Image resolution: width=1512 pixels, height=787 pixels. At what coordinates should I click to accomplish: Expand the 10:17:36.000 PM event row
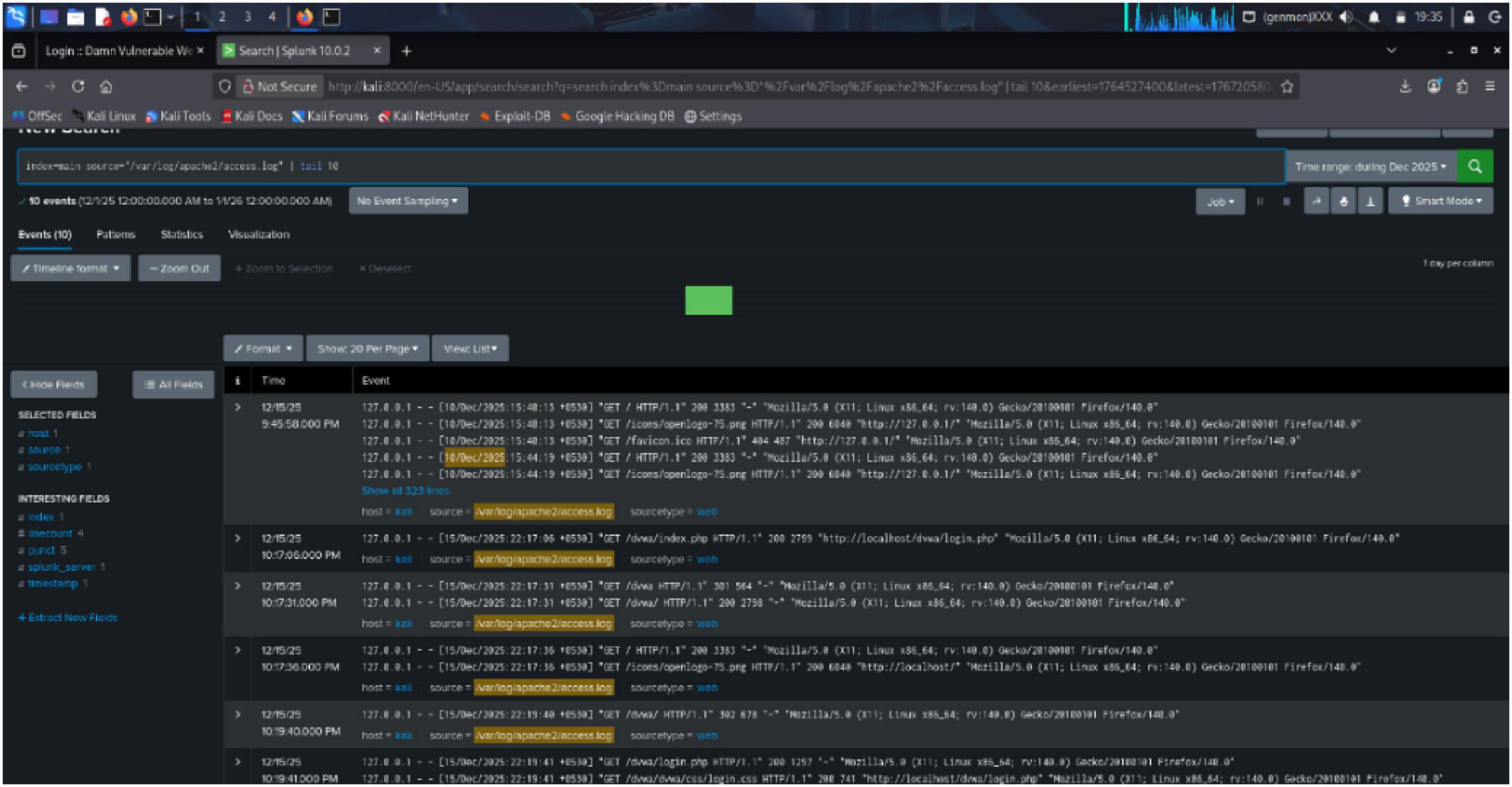tap(238, 650)
